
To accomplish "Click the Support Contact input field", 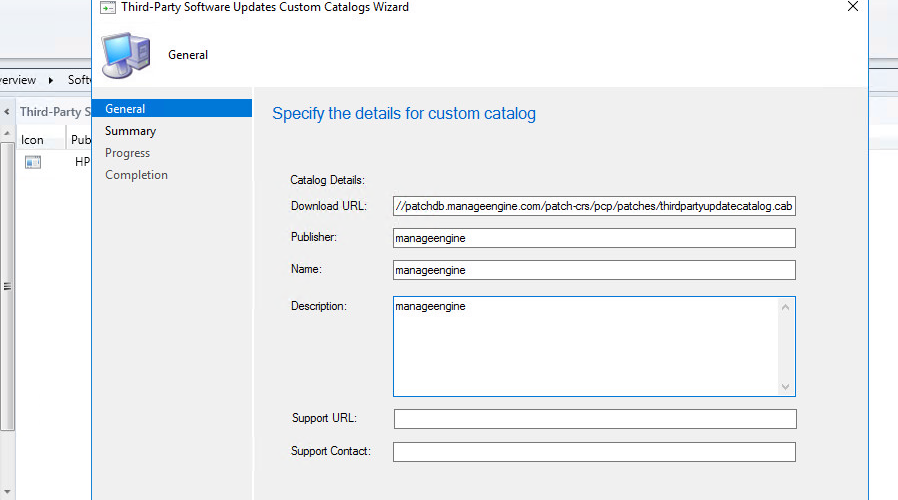I will tap(594, 452).
